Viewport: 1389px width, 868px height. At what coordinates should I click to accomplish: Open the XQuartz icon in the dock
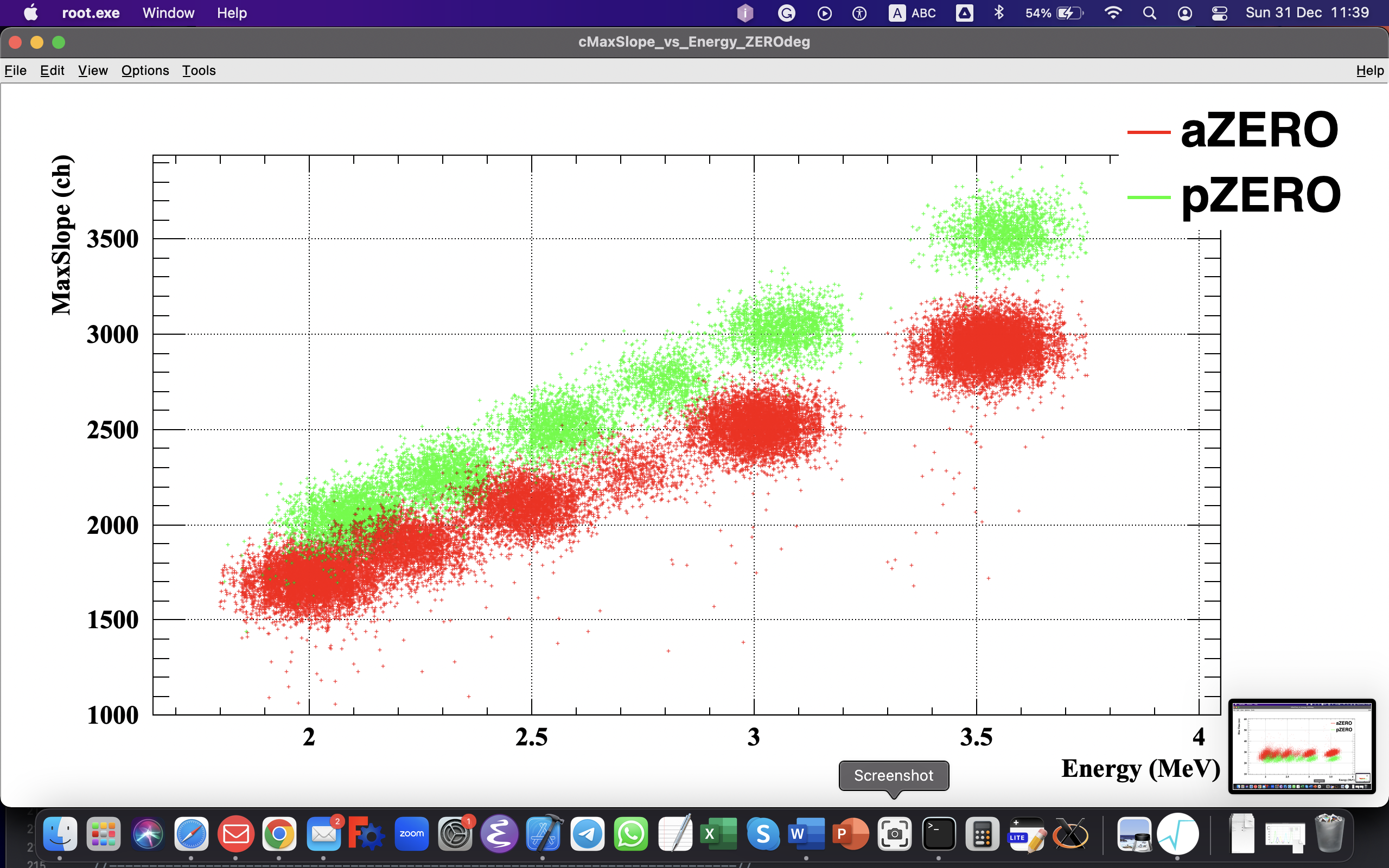tap(1070, 834)
